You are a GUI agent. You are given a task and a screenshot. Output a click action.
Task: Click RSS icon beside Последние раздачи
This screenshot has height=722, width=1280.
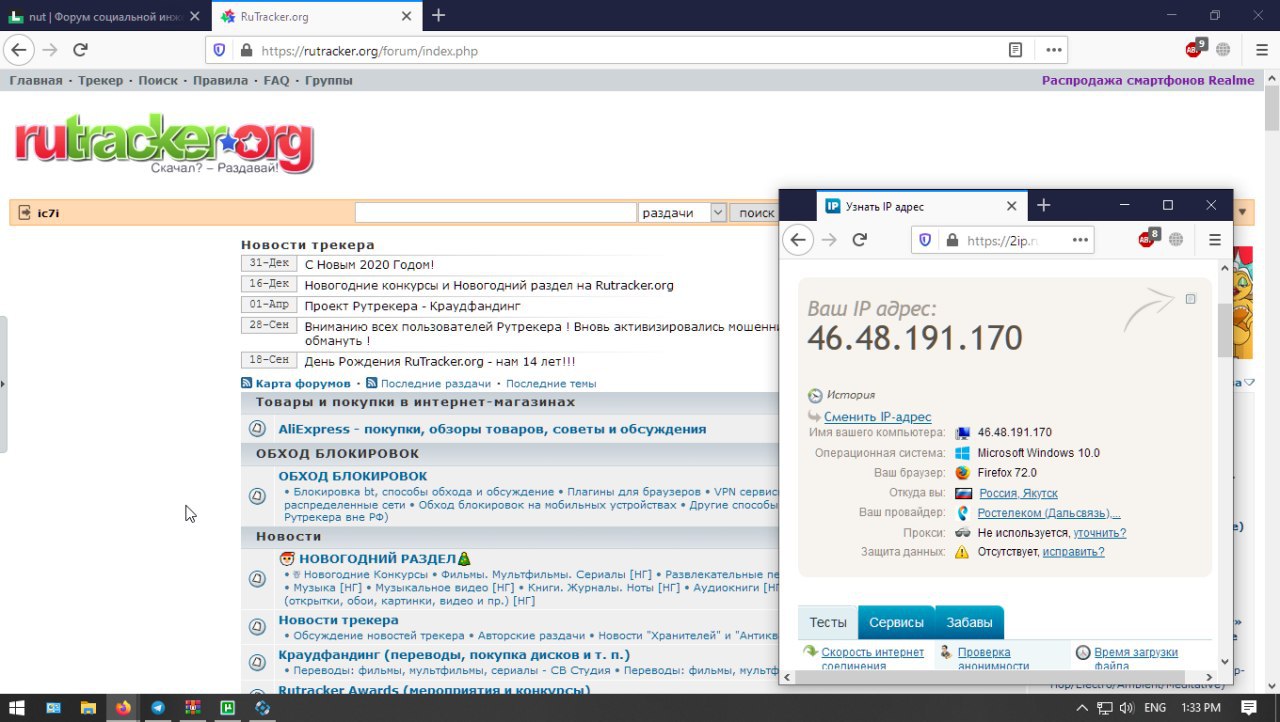(371, 383)
